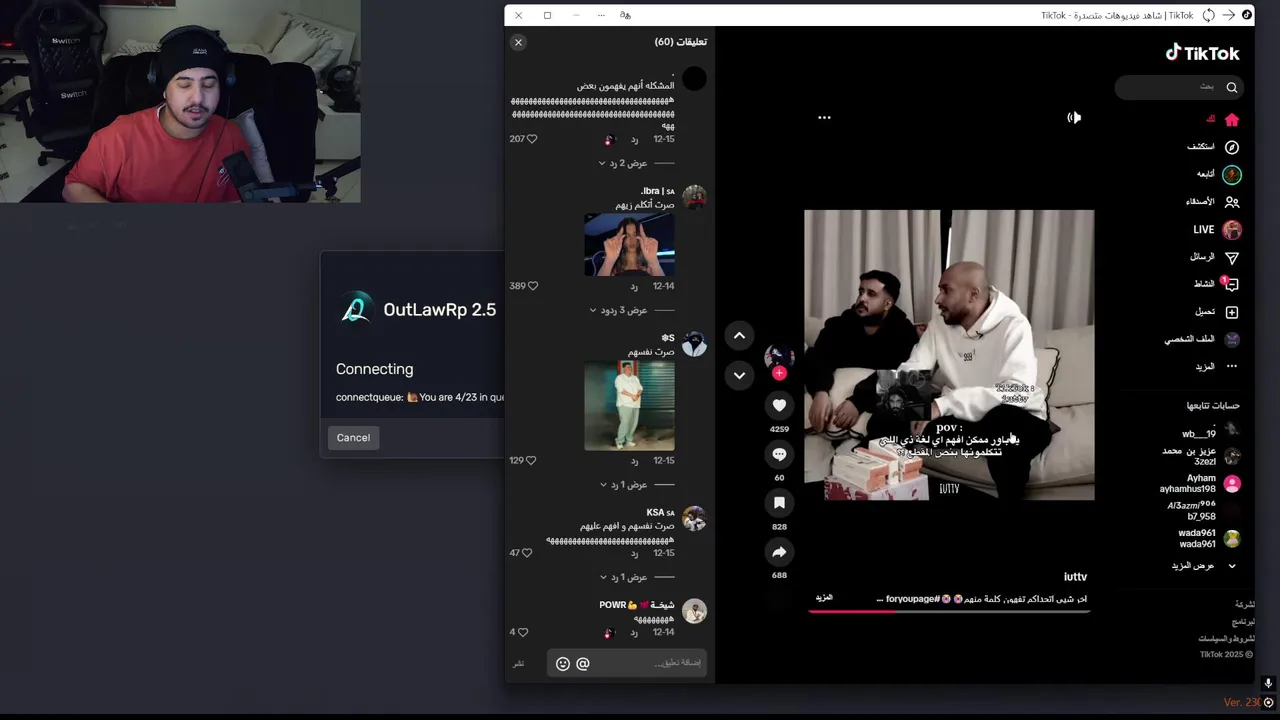Viewport: 1280px width, 720px height.
Task: Like KSA's comment with 47 likes
Action: (x=526, y=553)
